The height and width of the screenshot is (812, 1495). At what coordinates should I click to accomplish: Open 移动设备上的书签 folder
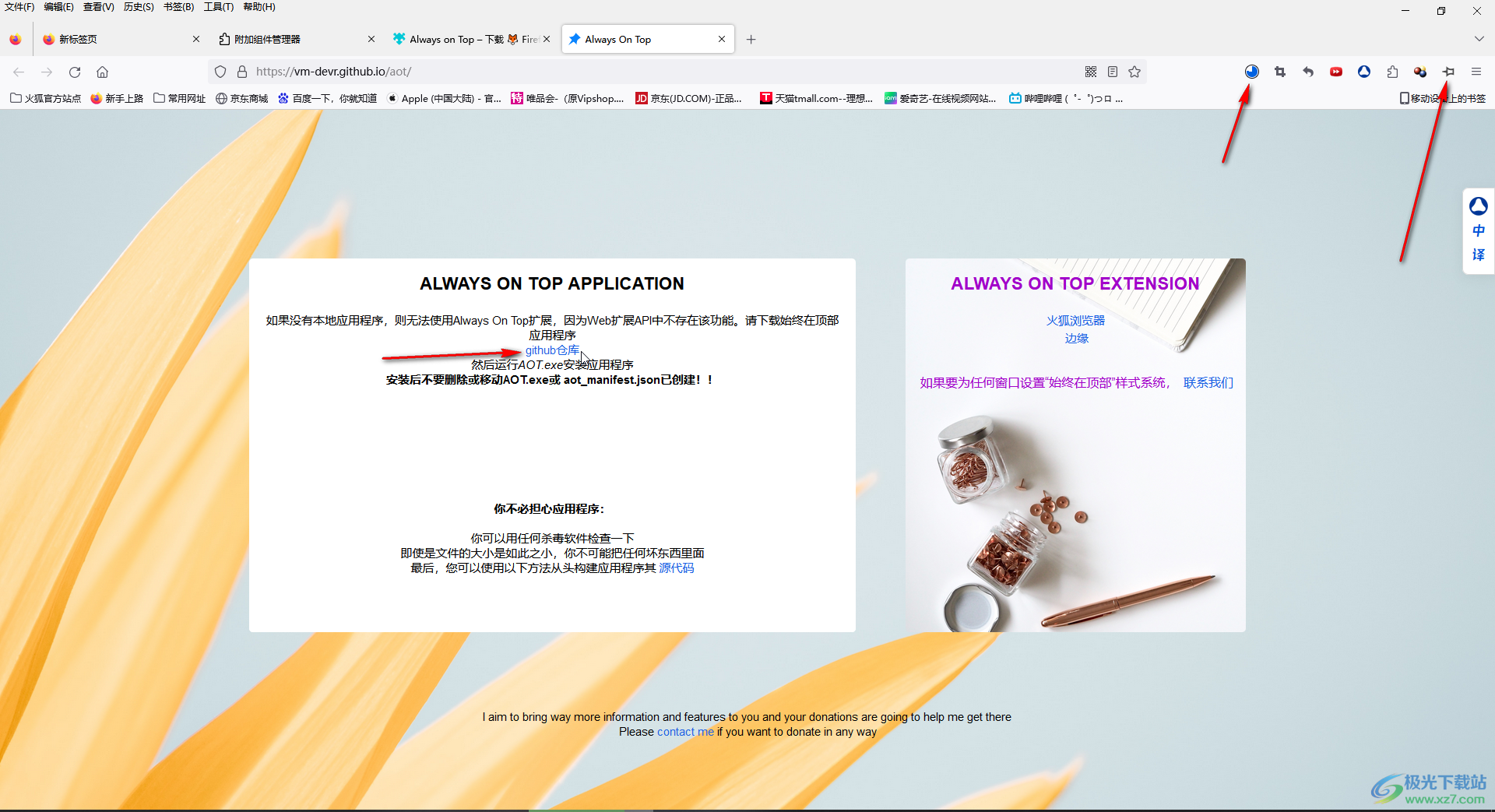[x=1443, y=98]
